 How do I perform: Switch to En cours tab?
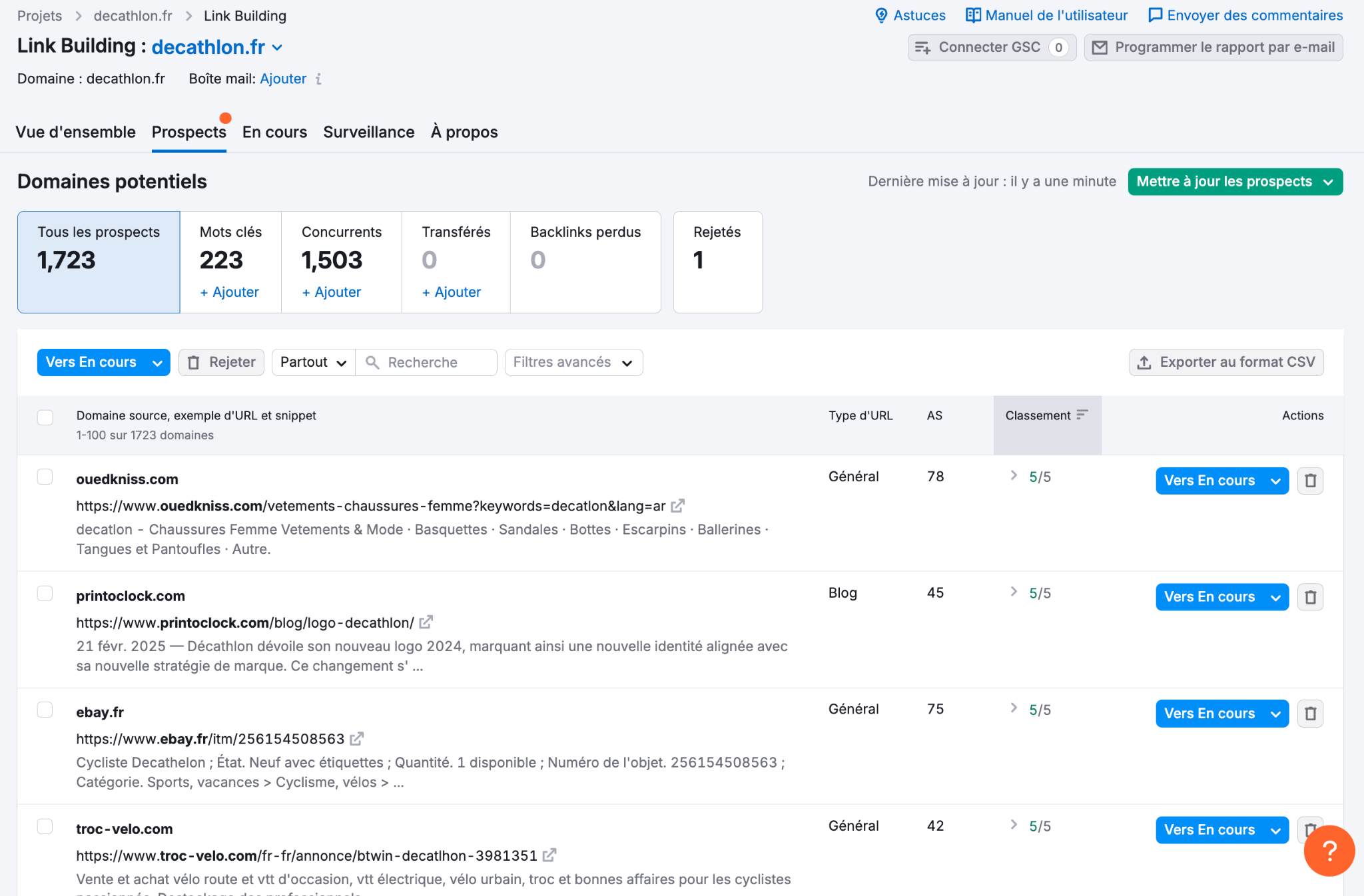tap(274, 132)
